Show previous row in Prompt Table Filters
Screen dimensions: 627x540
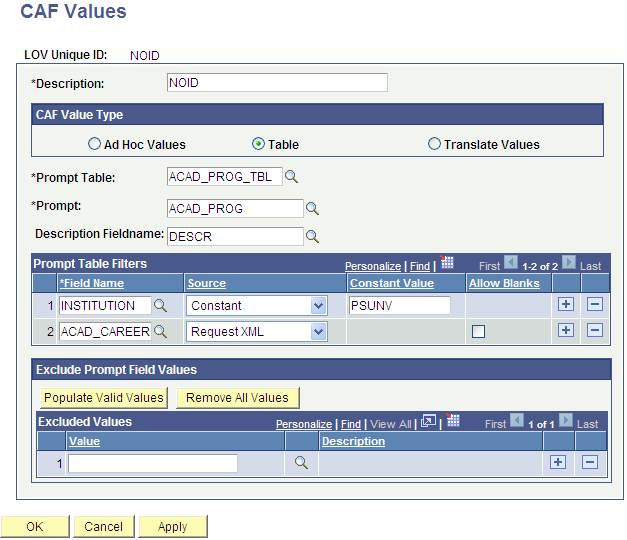tap(511, 262)
